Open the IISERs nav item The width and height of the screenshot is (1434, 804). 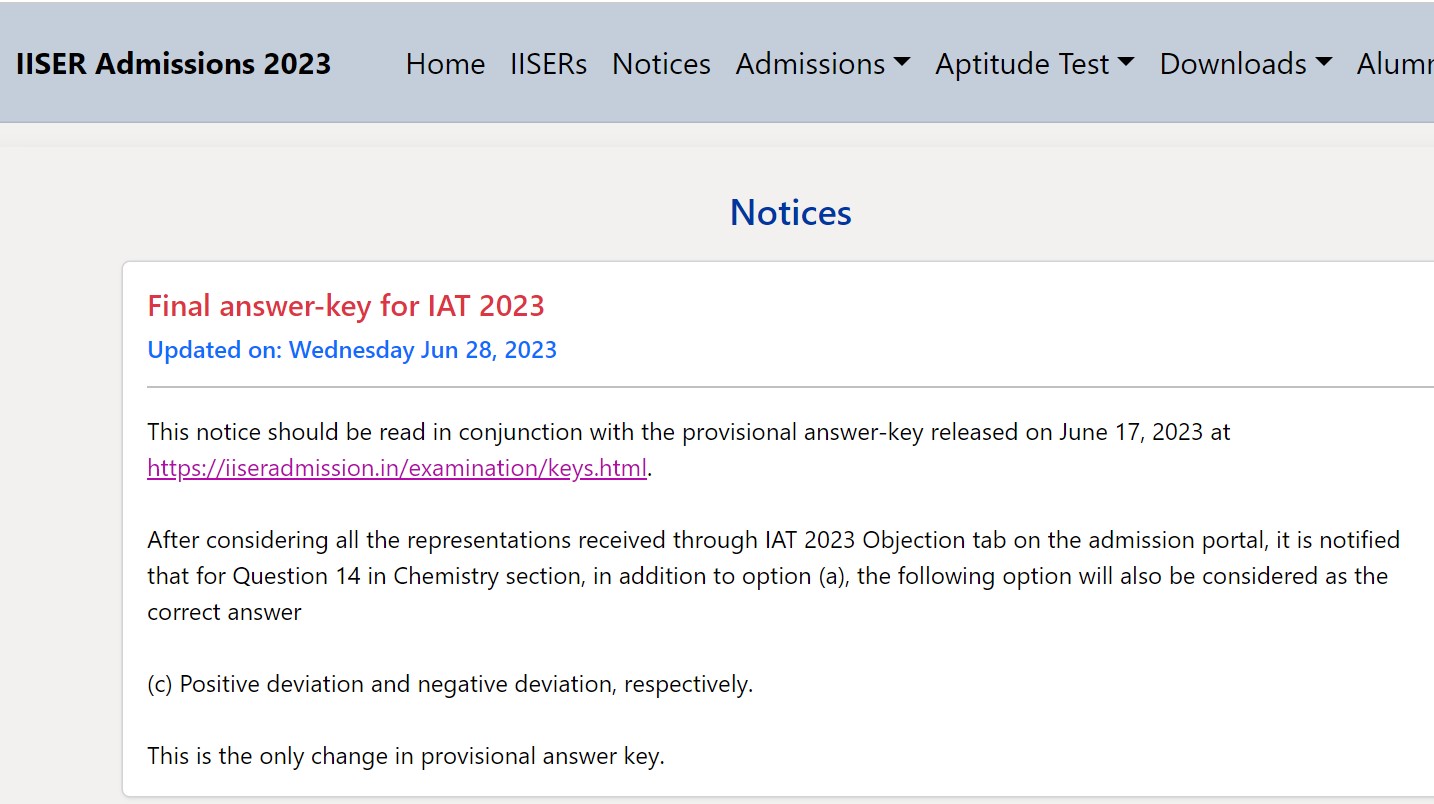pyautogui.click(x=548, y=64)
